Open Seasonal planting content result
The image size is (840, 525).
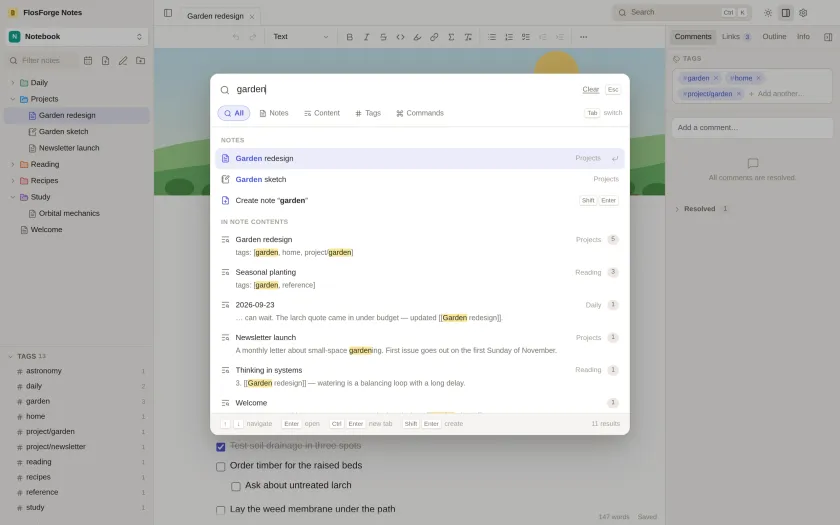(x=419, y=279)
